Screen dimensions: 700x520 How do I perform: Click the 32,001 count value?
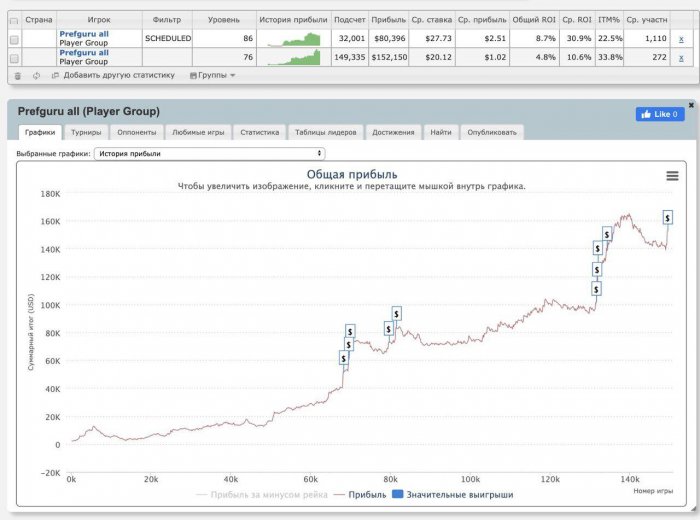click(x=352, y=38)
